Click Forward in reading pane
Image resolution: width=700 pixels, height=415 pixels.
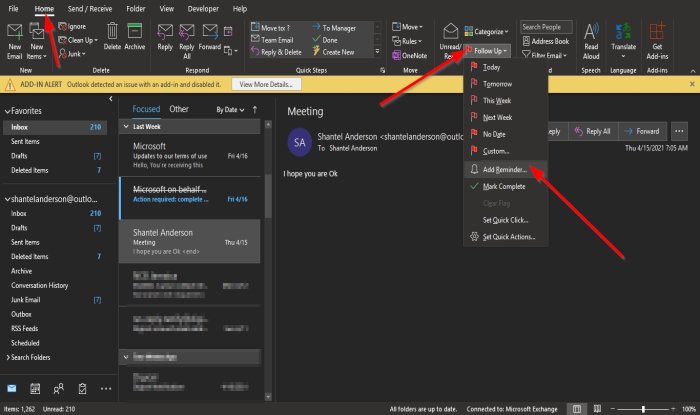(x=642, y=131)
